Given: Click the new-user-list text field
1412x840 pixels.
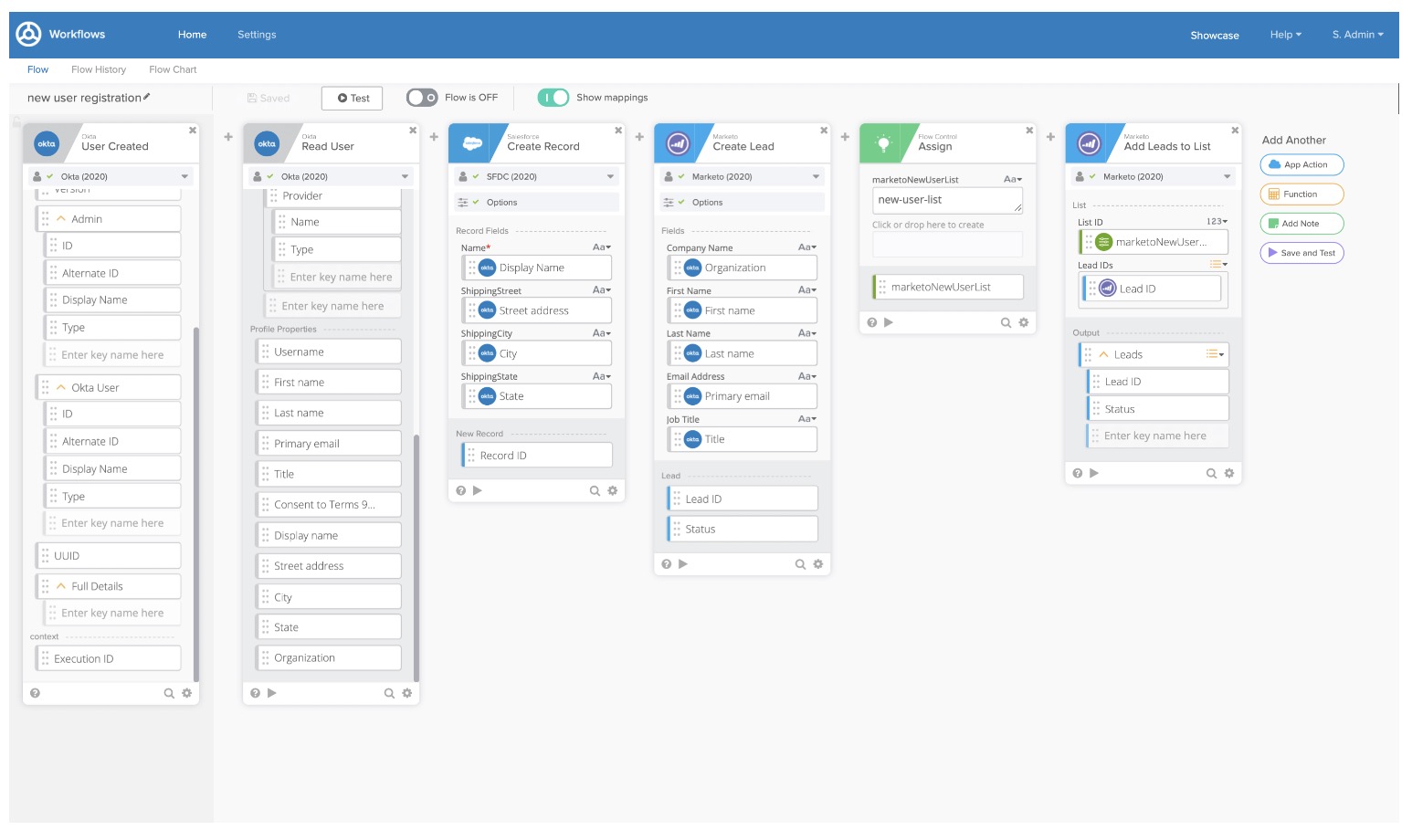Looking at the screenshot, I should pos(946,200).
